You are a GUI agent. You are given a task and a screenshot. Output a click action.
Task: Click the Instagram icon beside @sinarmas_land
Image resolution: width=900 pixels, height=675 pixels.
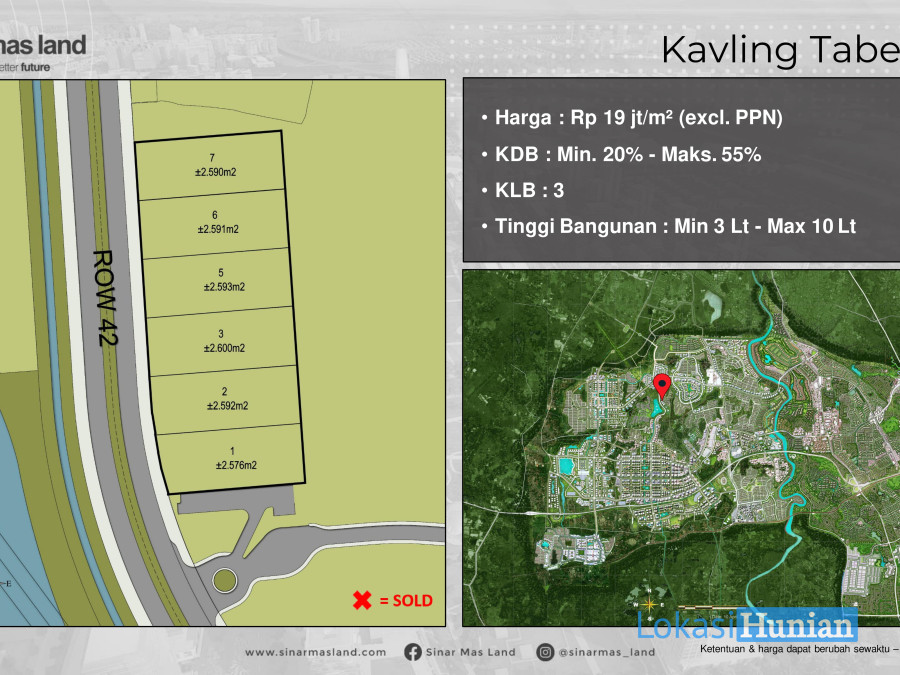click(x=545, y=652)
